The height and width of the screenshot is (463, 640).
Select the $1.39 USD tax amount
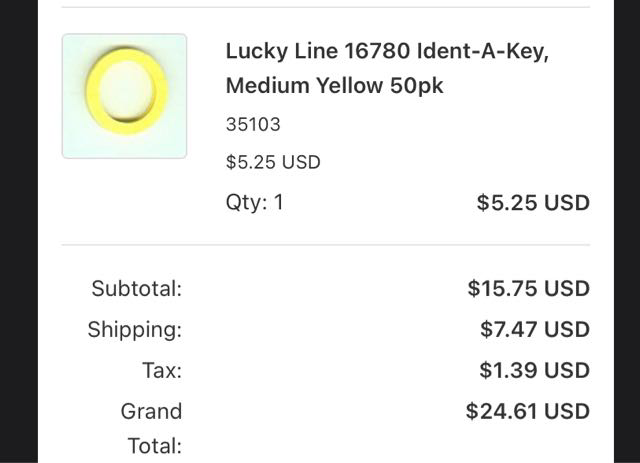coord(534,371)
